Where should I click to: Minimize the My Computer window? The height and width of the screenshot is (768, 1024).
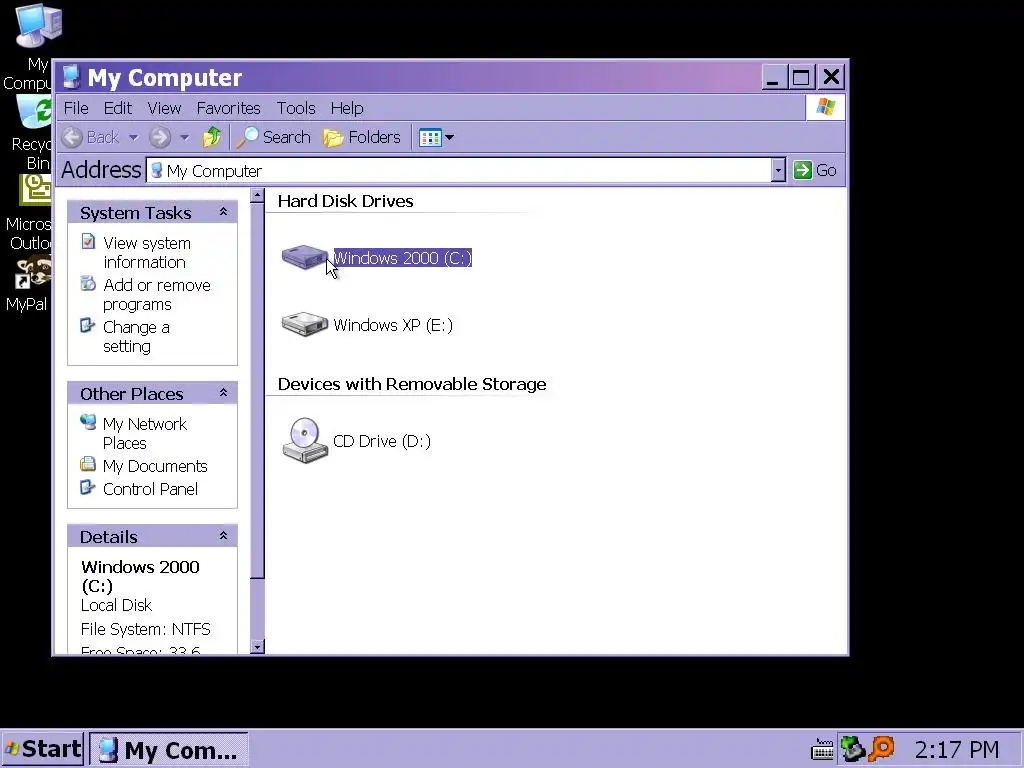tap(773, 78)
